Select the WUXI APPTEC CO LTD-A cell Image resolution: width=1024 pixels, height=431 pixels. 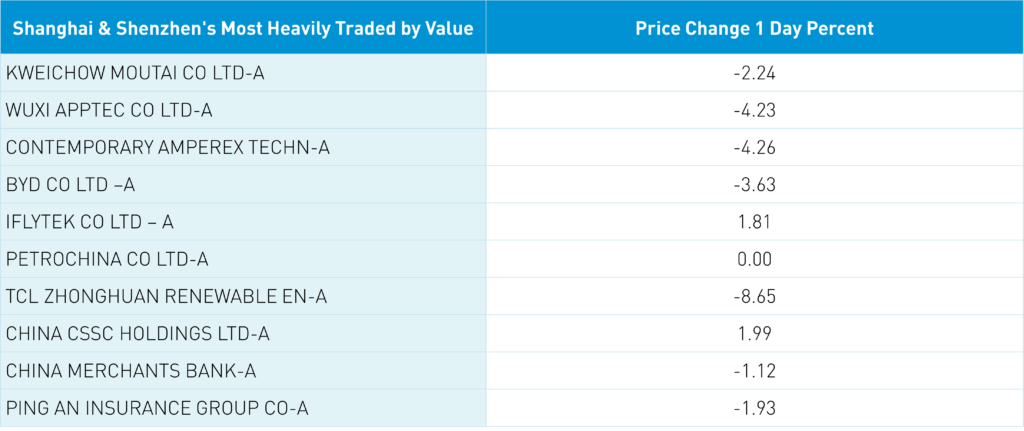tap(109, 109)
